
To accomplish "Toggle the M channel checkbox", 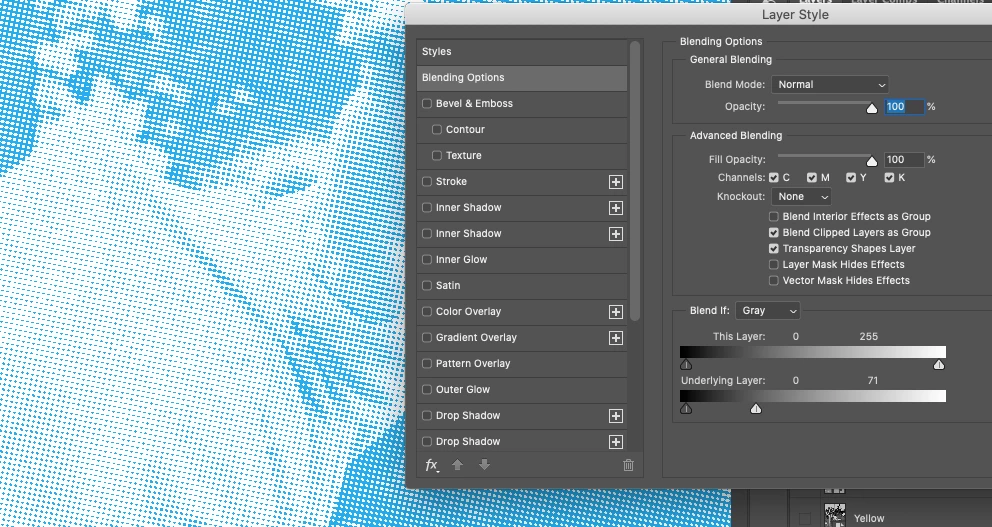I will click(x=812, y=178).
